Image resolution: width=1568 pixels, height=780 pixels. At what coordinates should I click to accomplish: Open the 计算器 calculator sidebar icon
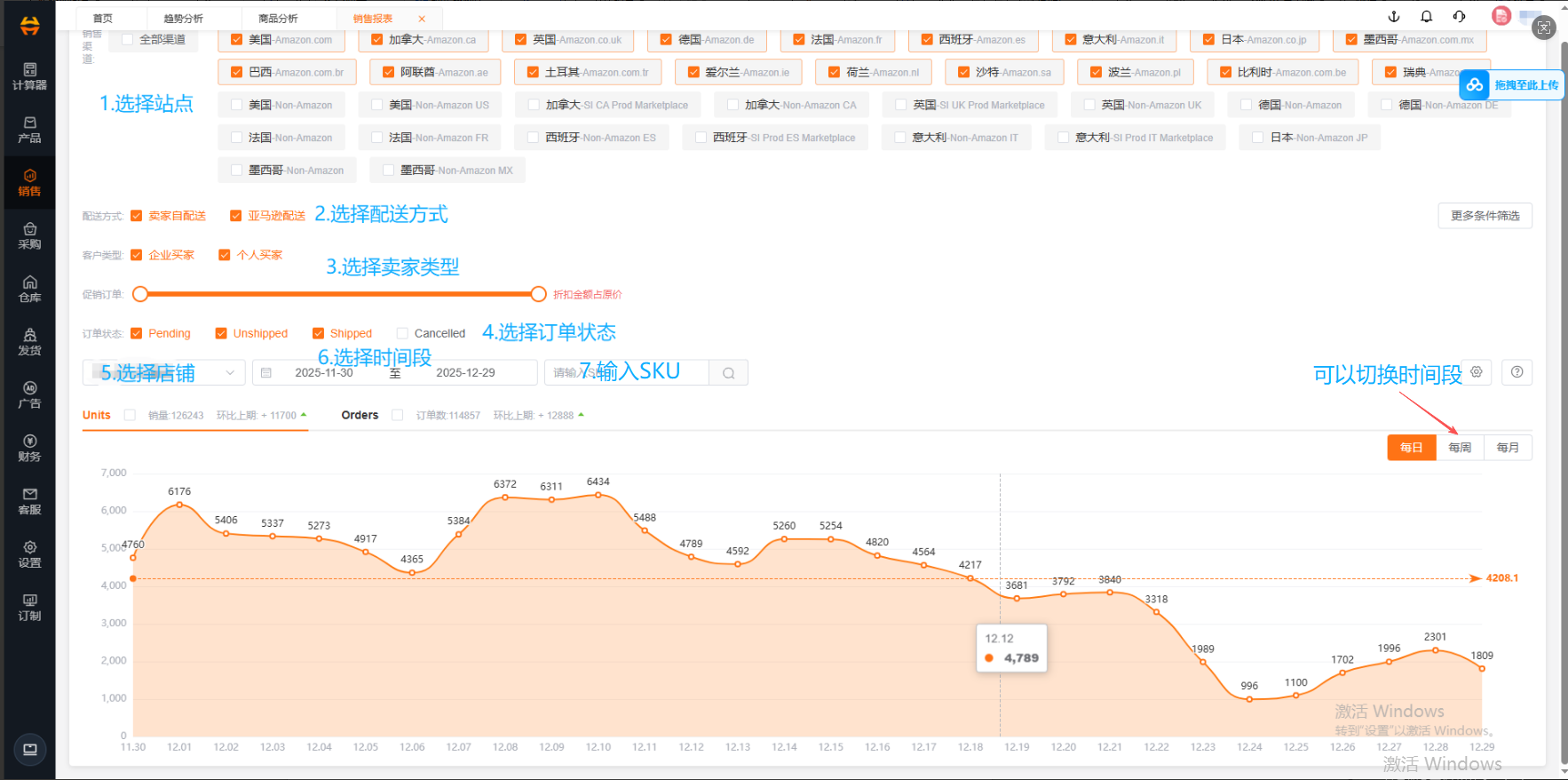click(29, 76)
